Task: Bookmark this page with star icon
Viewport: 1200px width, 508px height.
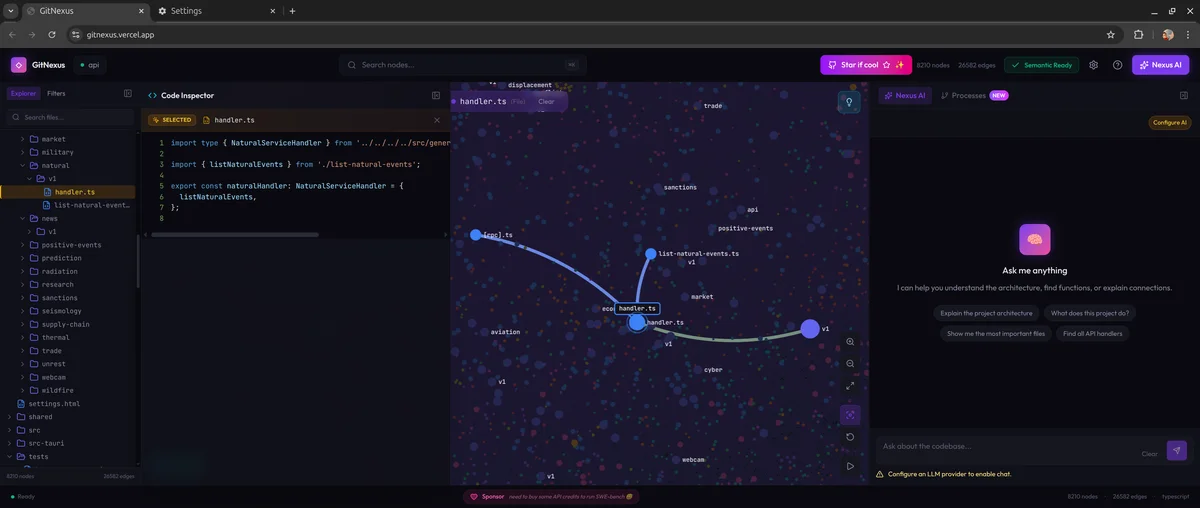Action: tap(1111, 34)
